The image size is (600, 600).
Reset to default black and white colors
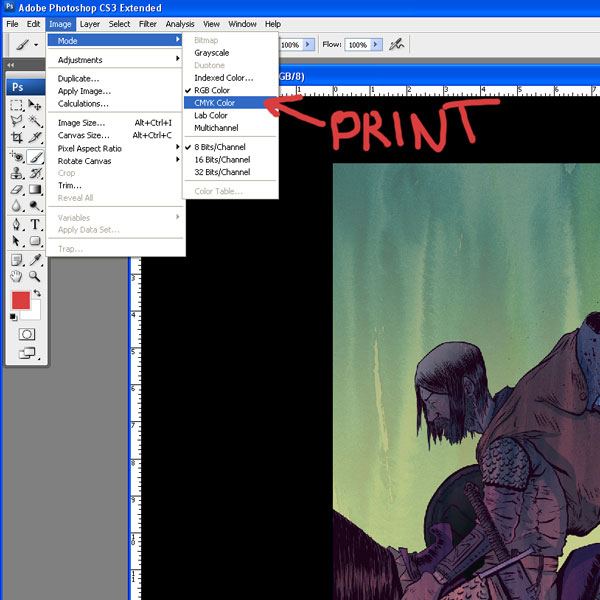[x=13, y=317]
